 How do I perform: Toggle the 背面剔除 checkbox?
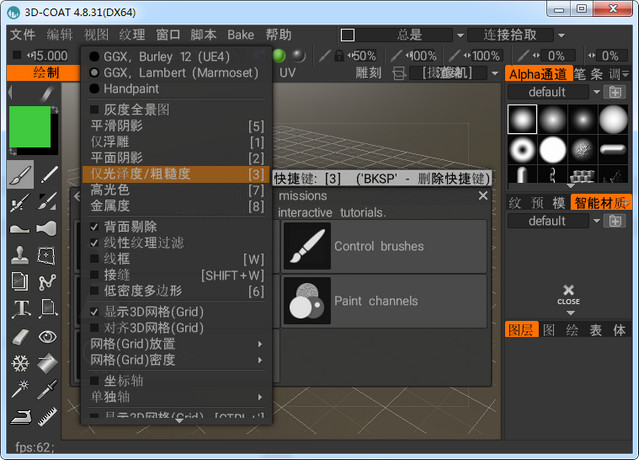coord(95,227)
